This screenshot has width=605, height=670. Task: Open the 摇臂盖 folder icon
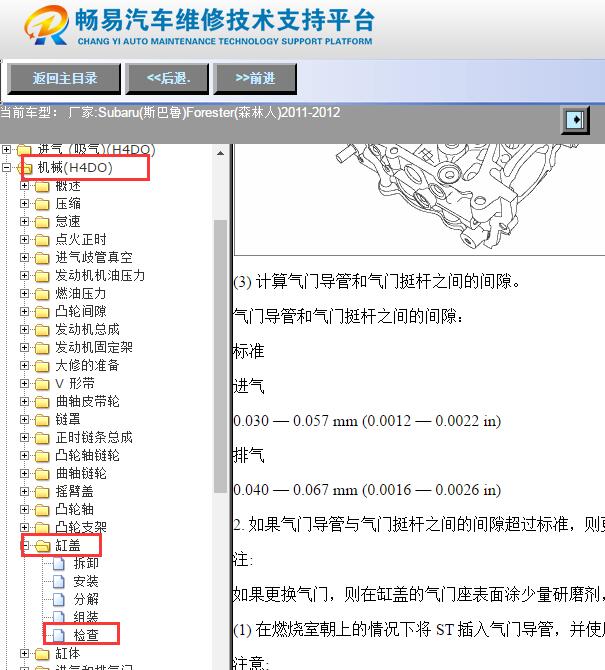(42, 492)
